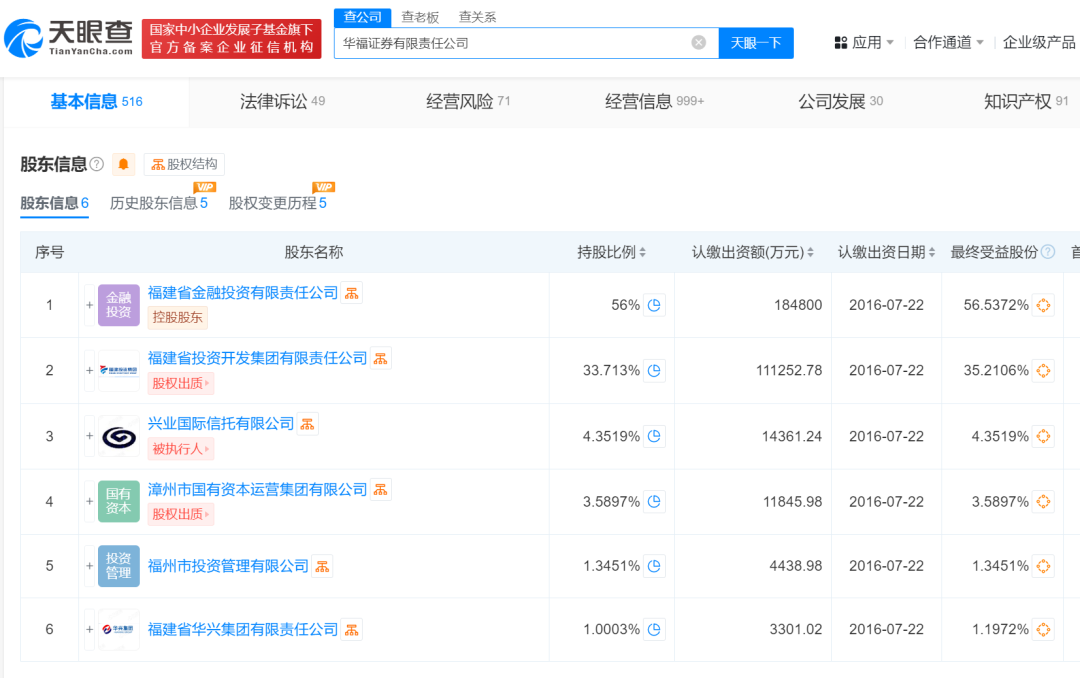The width and height of the screenshot is (1080, 678).
Task: Open the help icon beside 股东信息 heading
Action: coord(97,164)
